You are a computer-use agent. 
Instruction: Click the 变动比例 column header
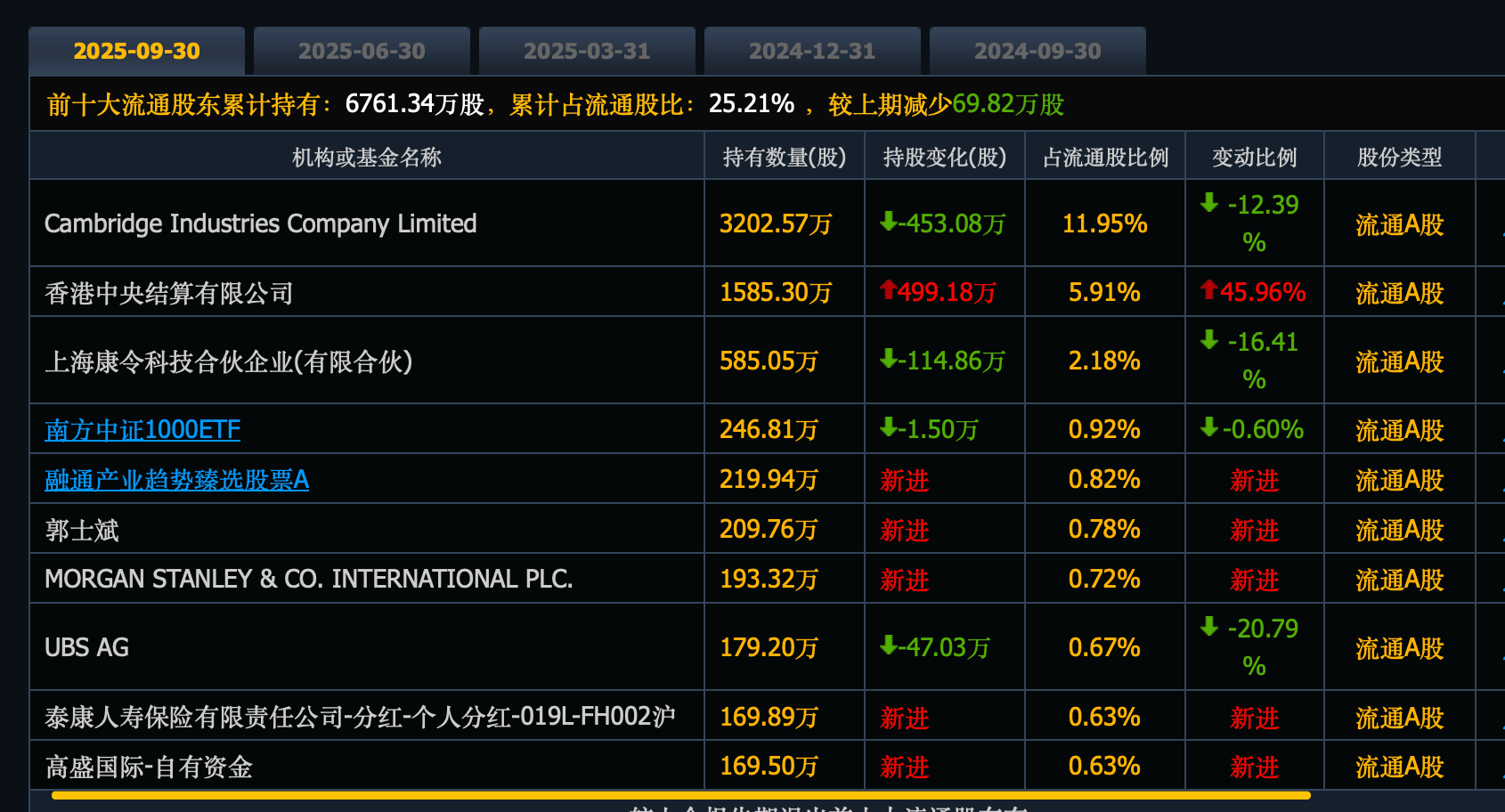pos(1255,158)
